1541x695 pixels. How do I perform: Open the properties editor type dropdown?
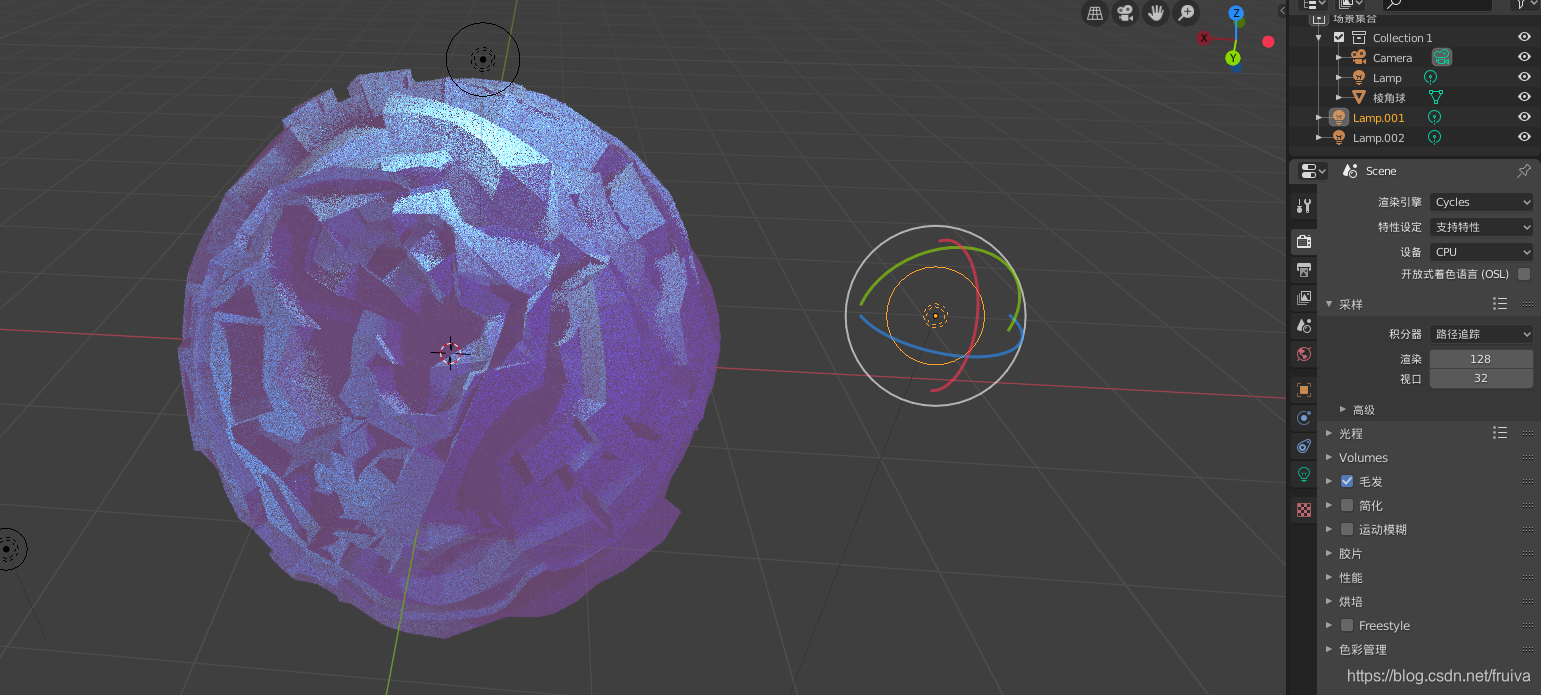coord(1313,171)
